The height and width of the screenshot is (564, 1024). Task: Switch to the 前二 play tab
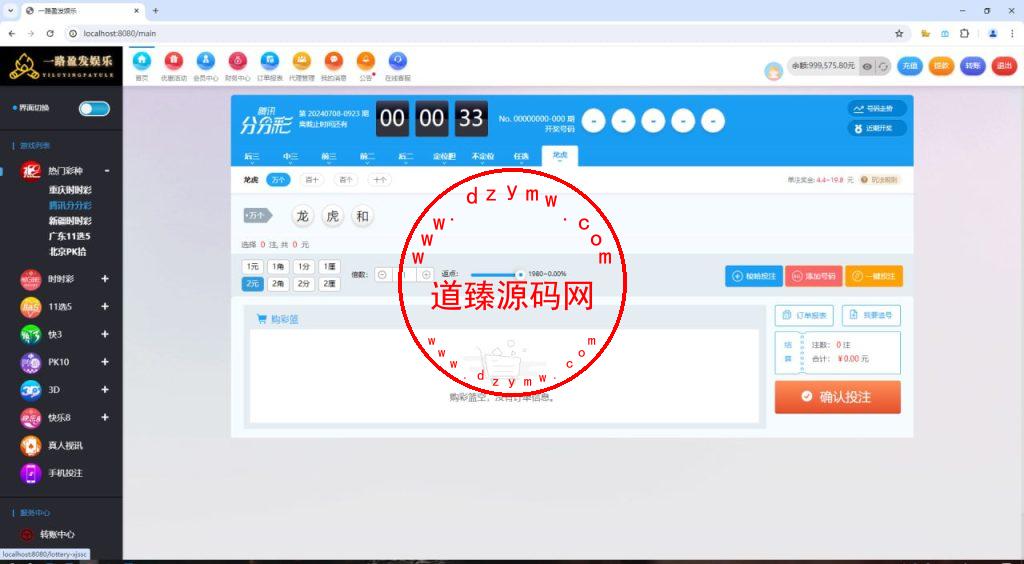tap(367, 157)
